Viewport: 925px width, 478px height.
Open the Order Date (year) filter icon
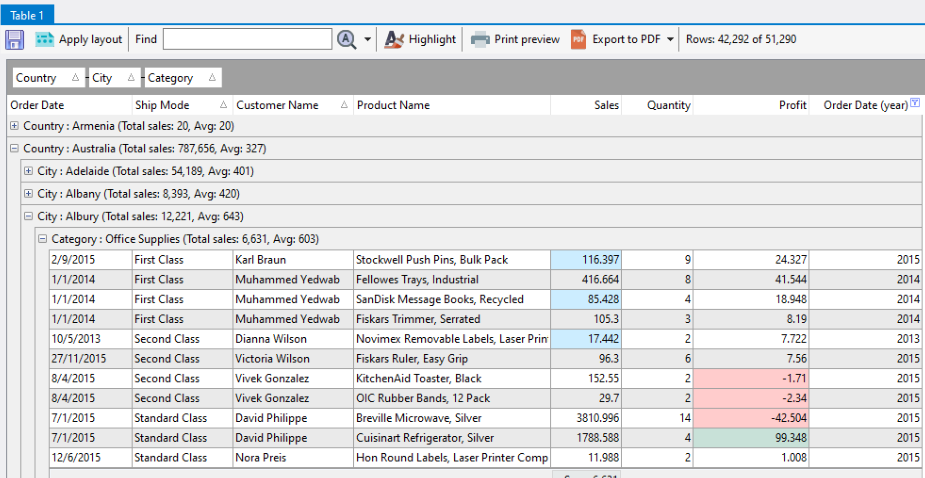pyautogui.click(x=915, y=104)
